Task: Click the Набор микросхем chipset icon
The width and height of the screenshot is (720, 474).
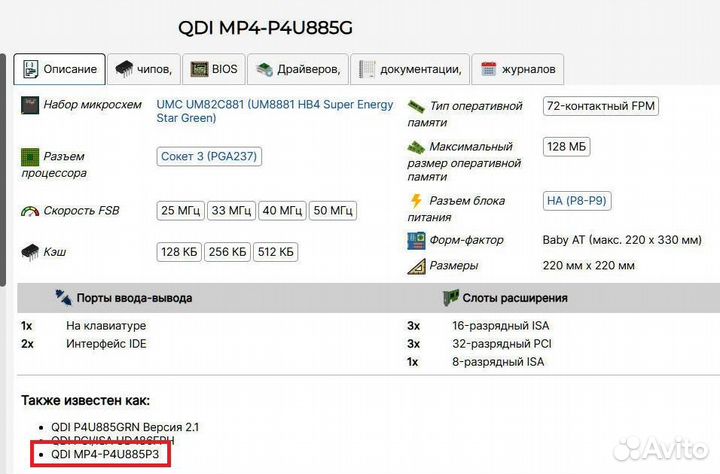Action: tap(29, 105)
